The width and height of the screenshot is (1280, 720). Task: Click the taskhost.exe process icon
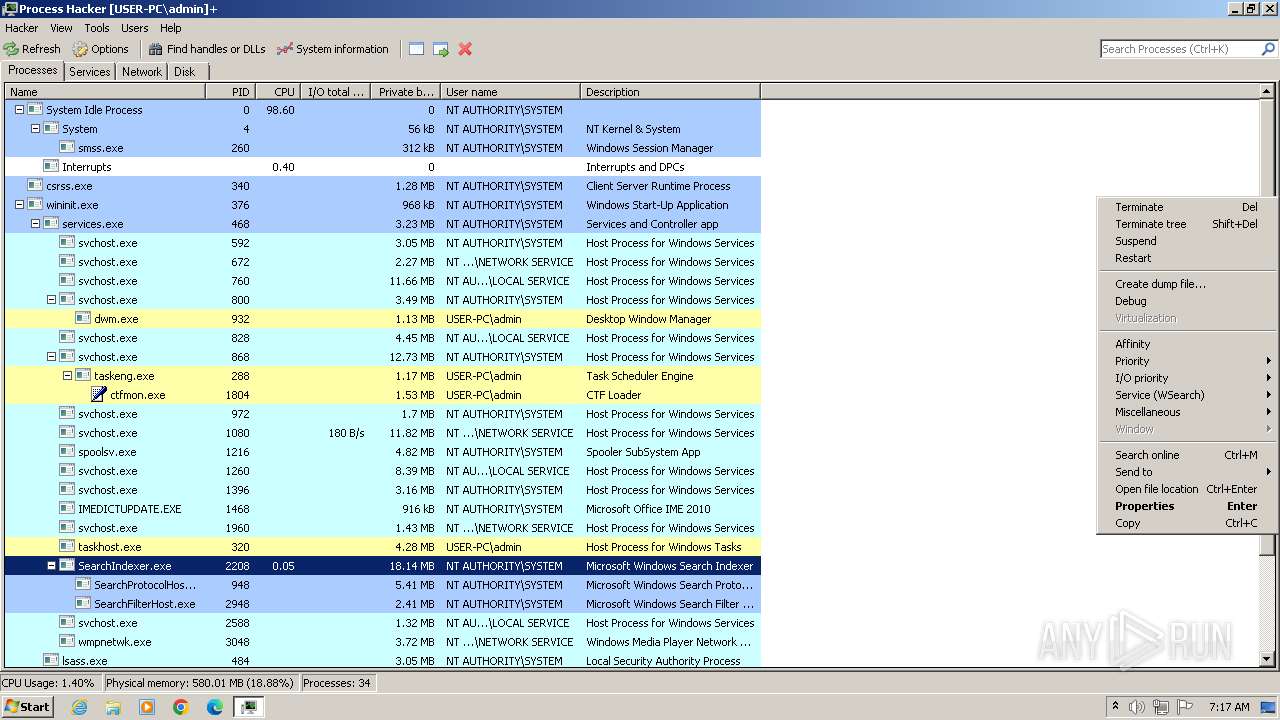coord(67,547)
